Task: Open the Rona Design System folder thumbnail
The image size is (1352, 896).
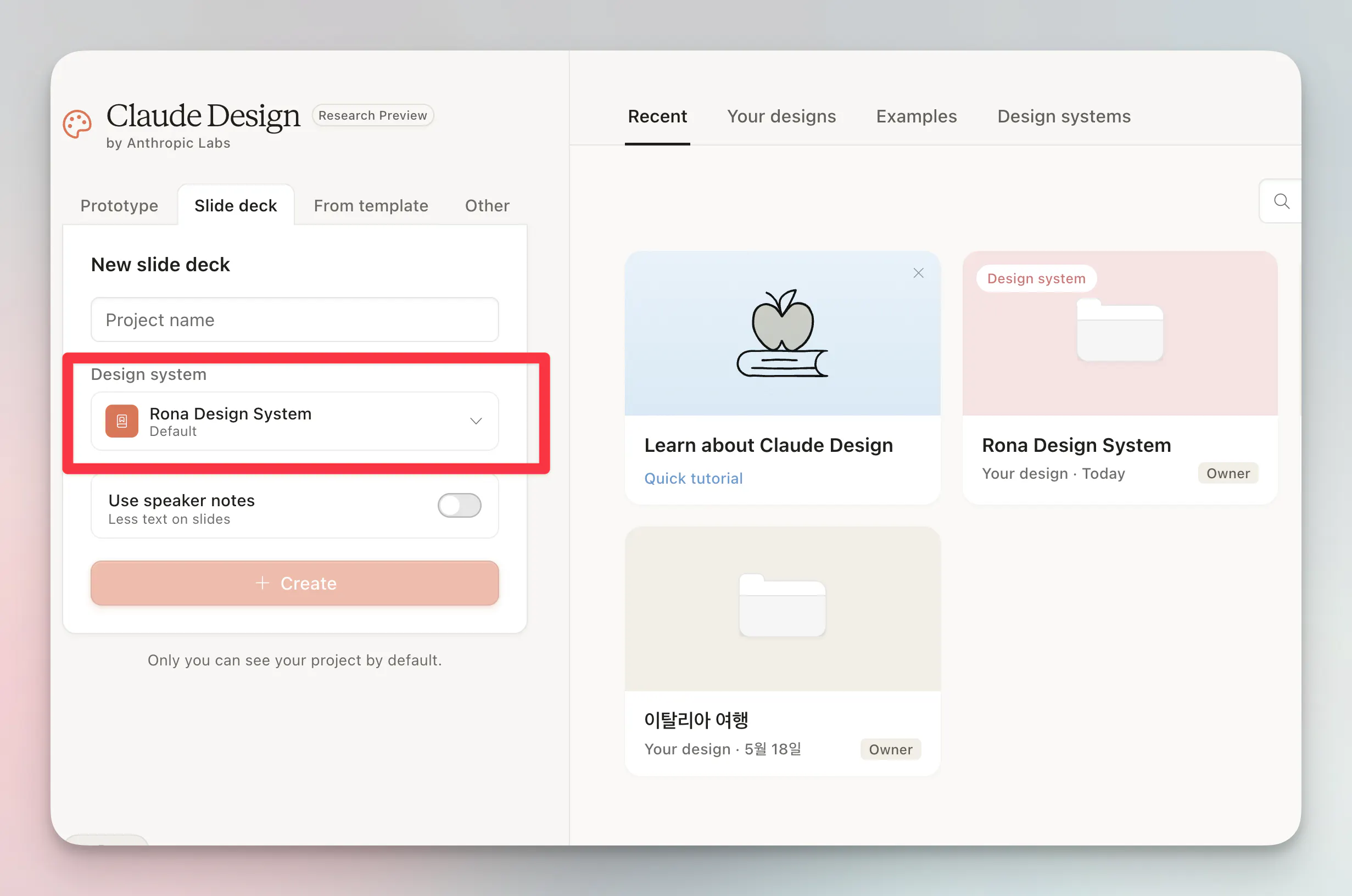Action: tap(1119, 330)
